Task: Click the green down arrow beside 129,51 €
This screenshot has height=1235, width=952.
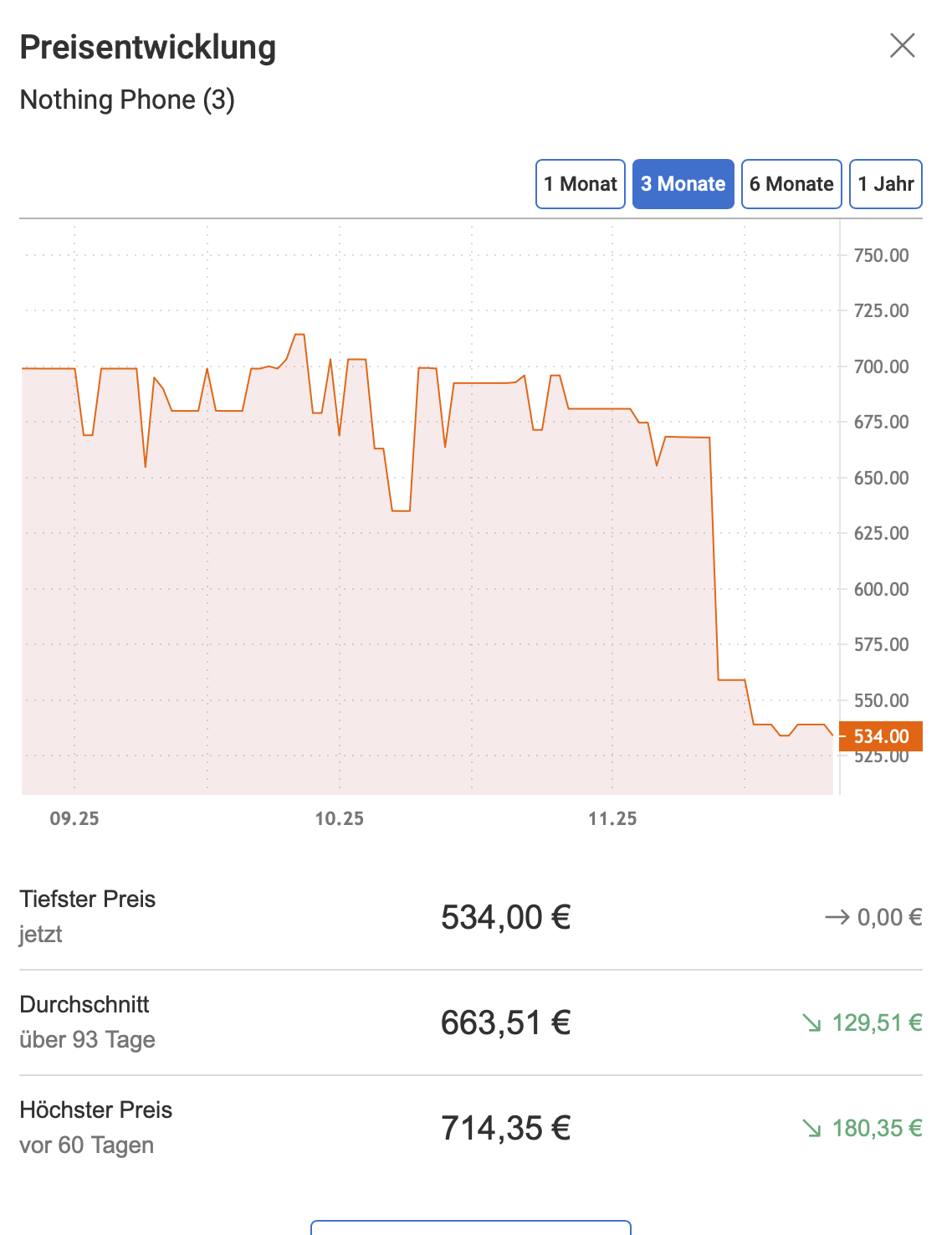Action: [811, 1022]
